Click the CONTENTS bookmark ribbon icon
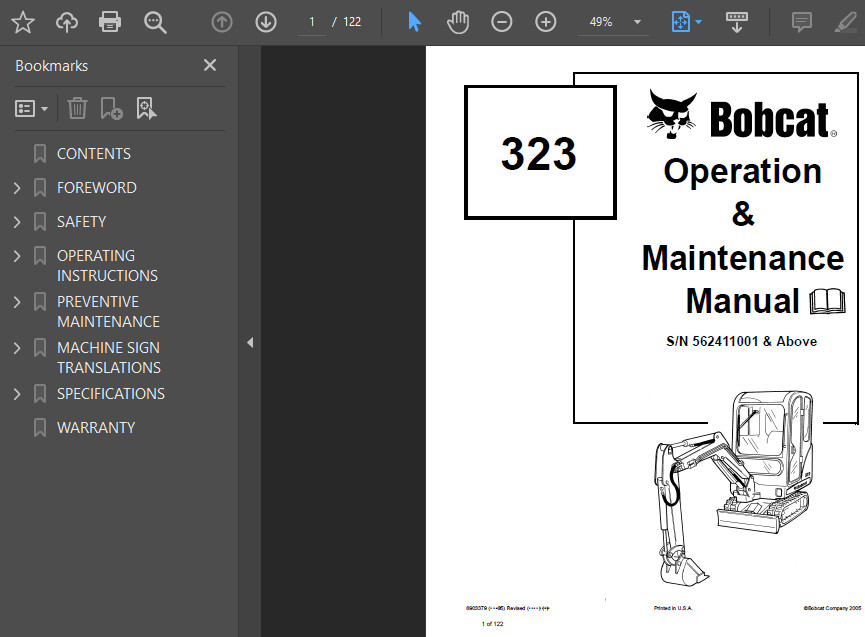The height and width of the screenshot is (637, 865). click(x=40, y=154)
